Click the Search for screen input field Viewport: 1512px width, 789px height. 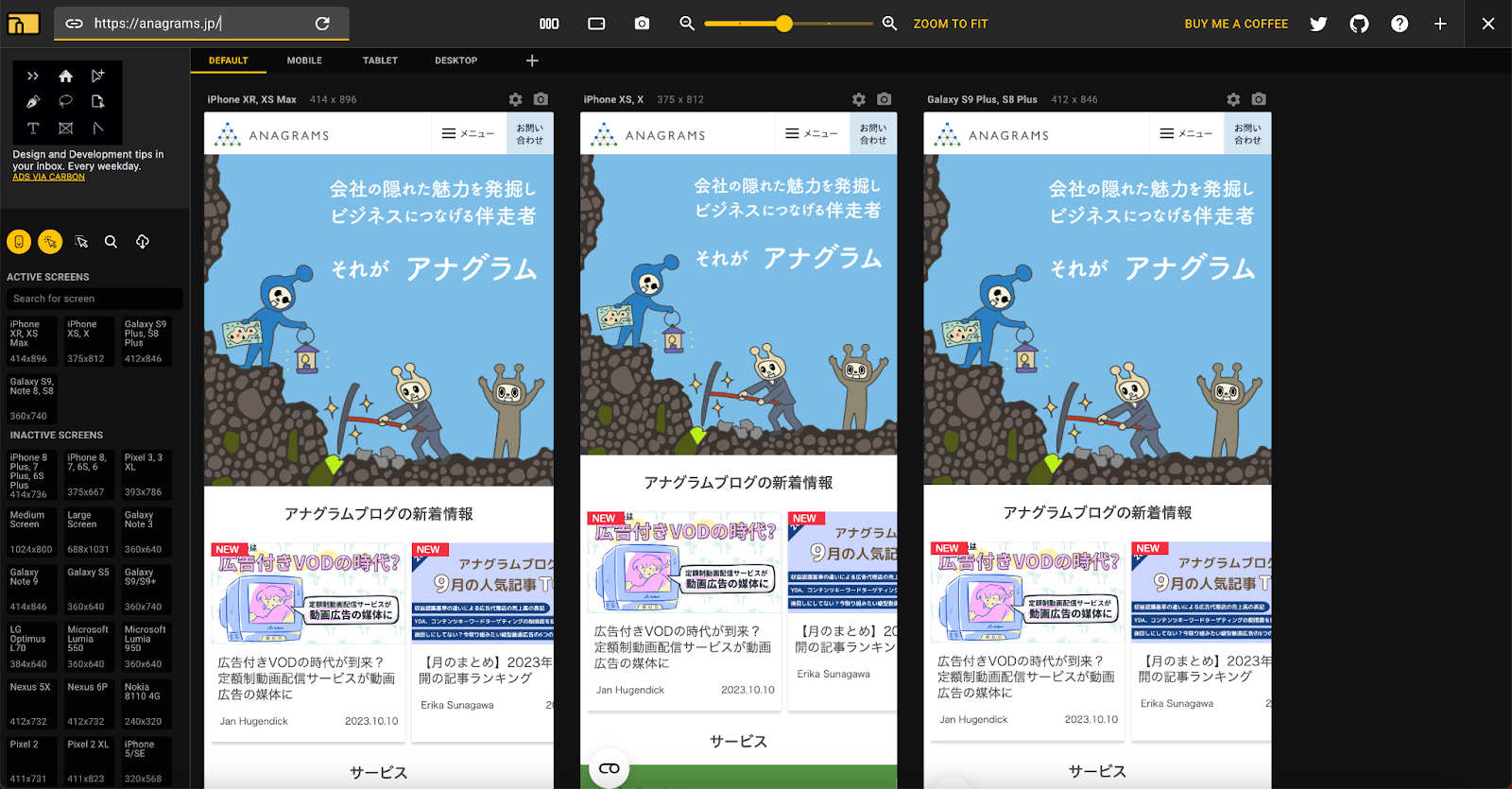pos(94,299)
